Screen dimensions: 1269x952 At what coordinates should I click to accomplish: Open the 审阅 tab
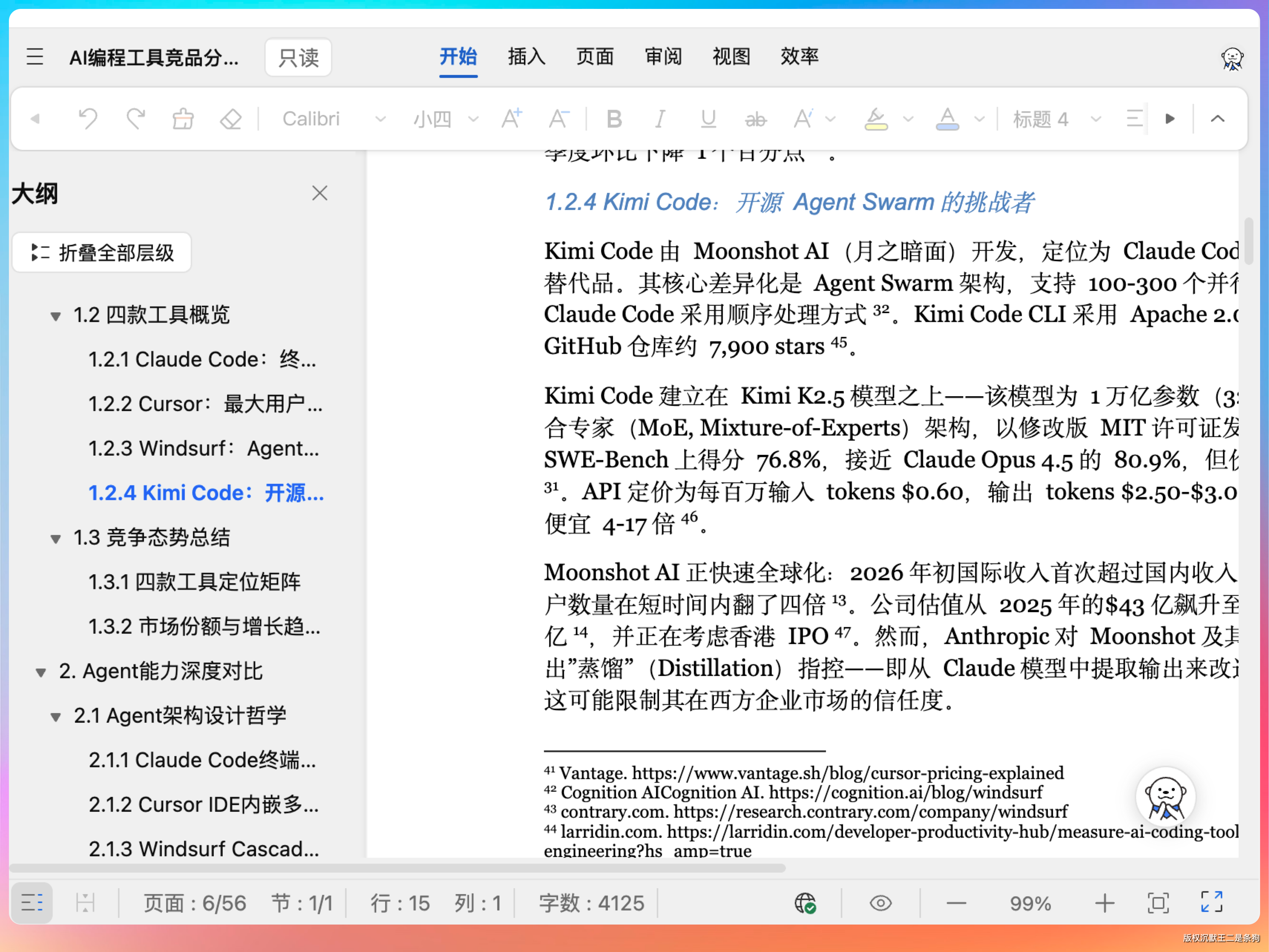[x=663, y=57]
